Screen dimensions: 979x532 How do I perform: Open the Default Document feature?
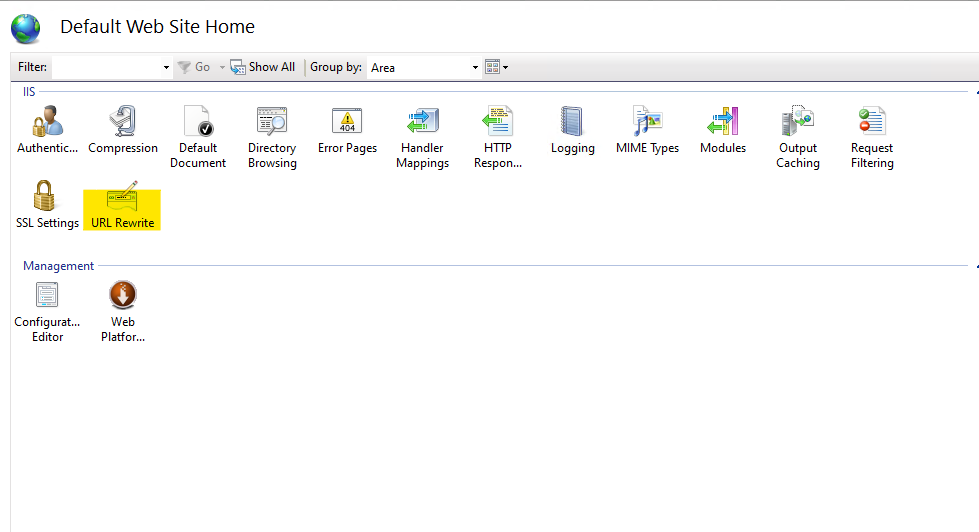pyautogui.click(x=198, y=121)
